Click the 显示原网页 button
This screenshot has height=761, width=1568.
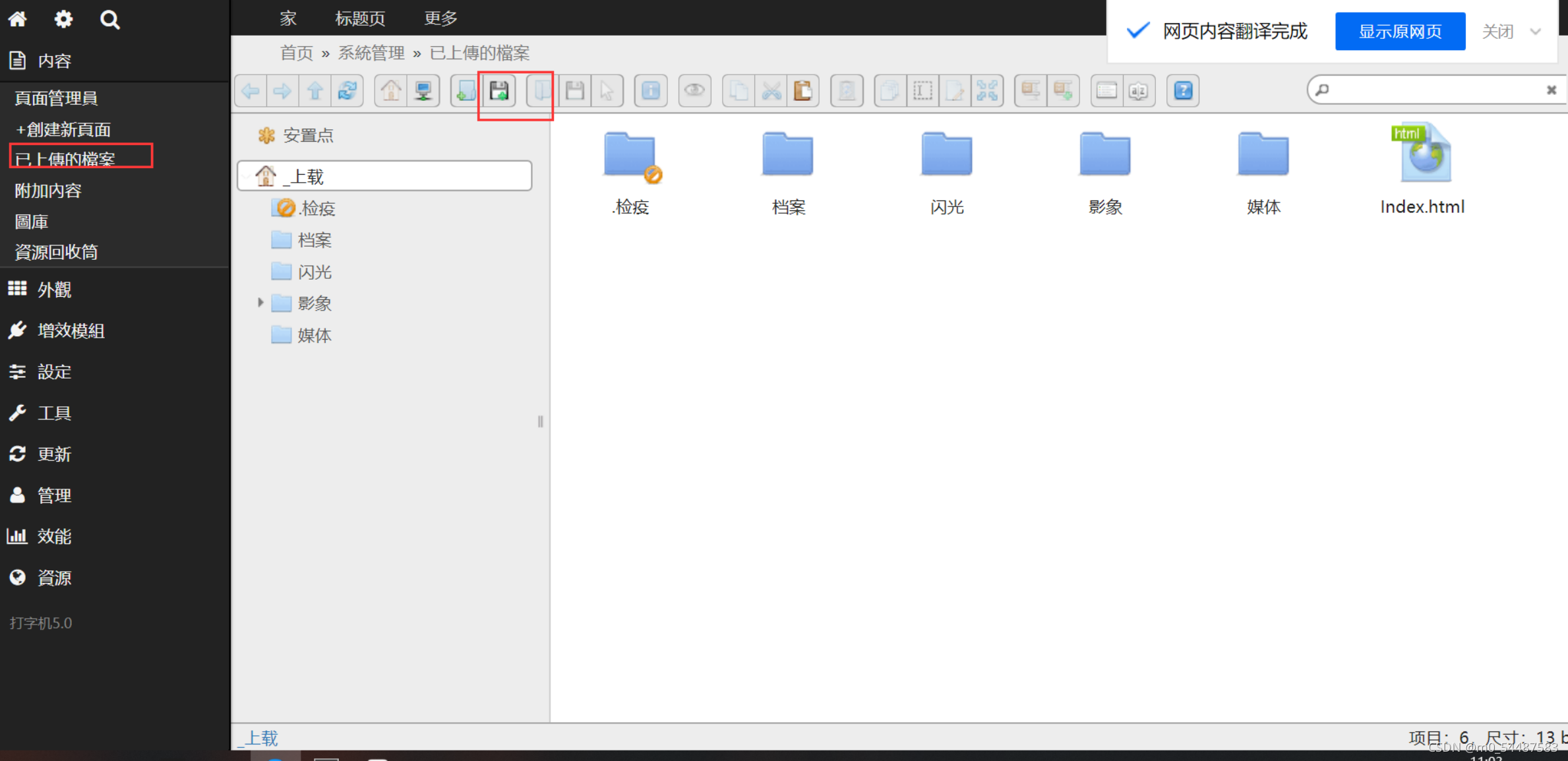[x=1400, y=32]
